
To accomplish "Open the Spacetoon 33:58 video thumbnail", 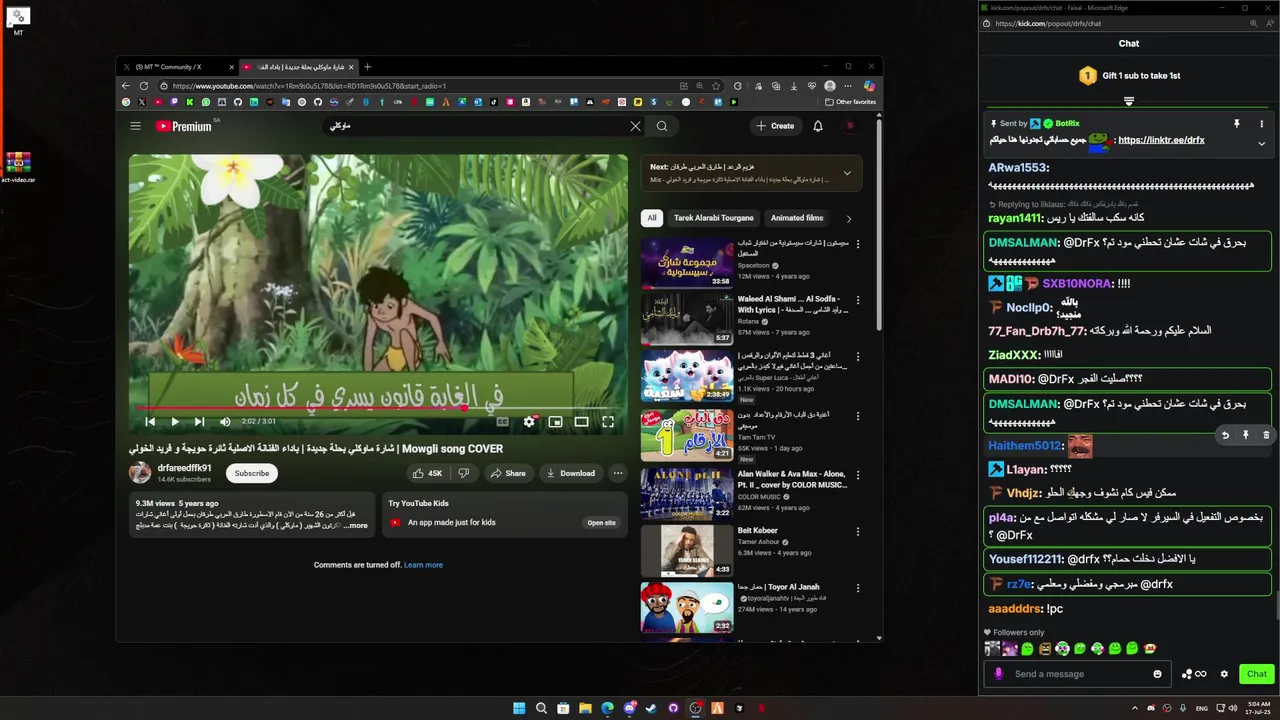I will tap(687, 263).
